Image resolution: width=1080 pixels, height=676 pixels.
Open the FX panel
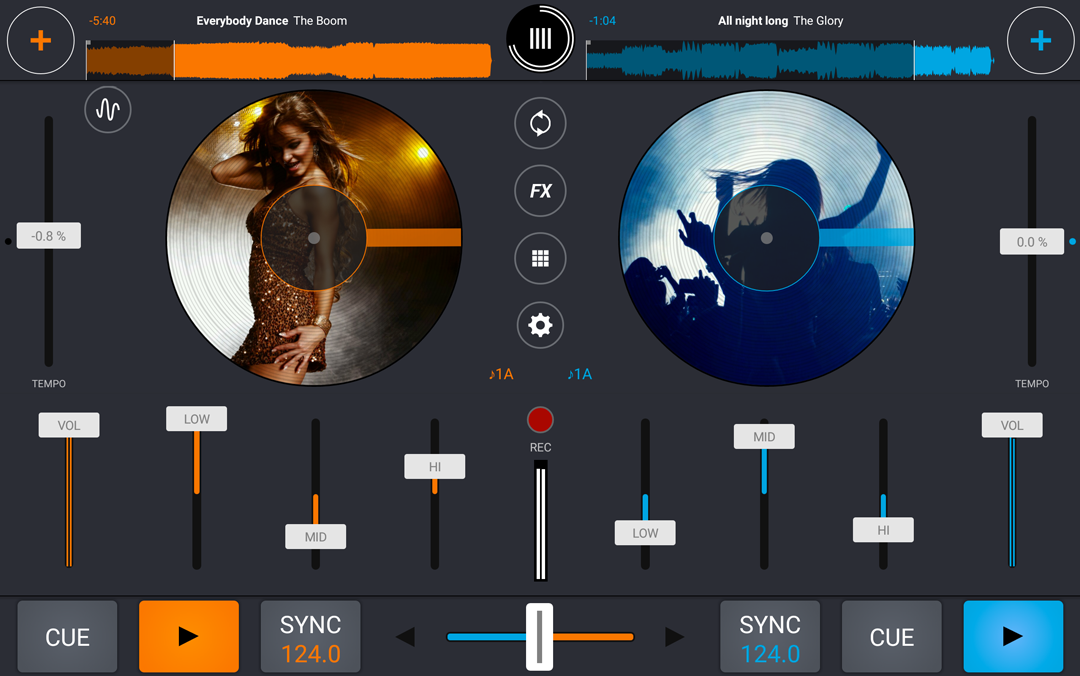tap(540, 191)
